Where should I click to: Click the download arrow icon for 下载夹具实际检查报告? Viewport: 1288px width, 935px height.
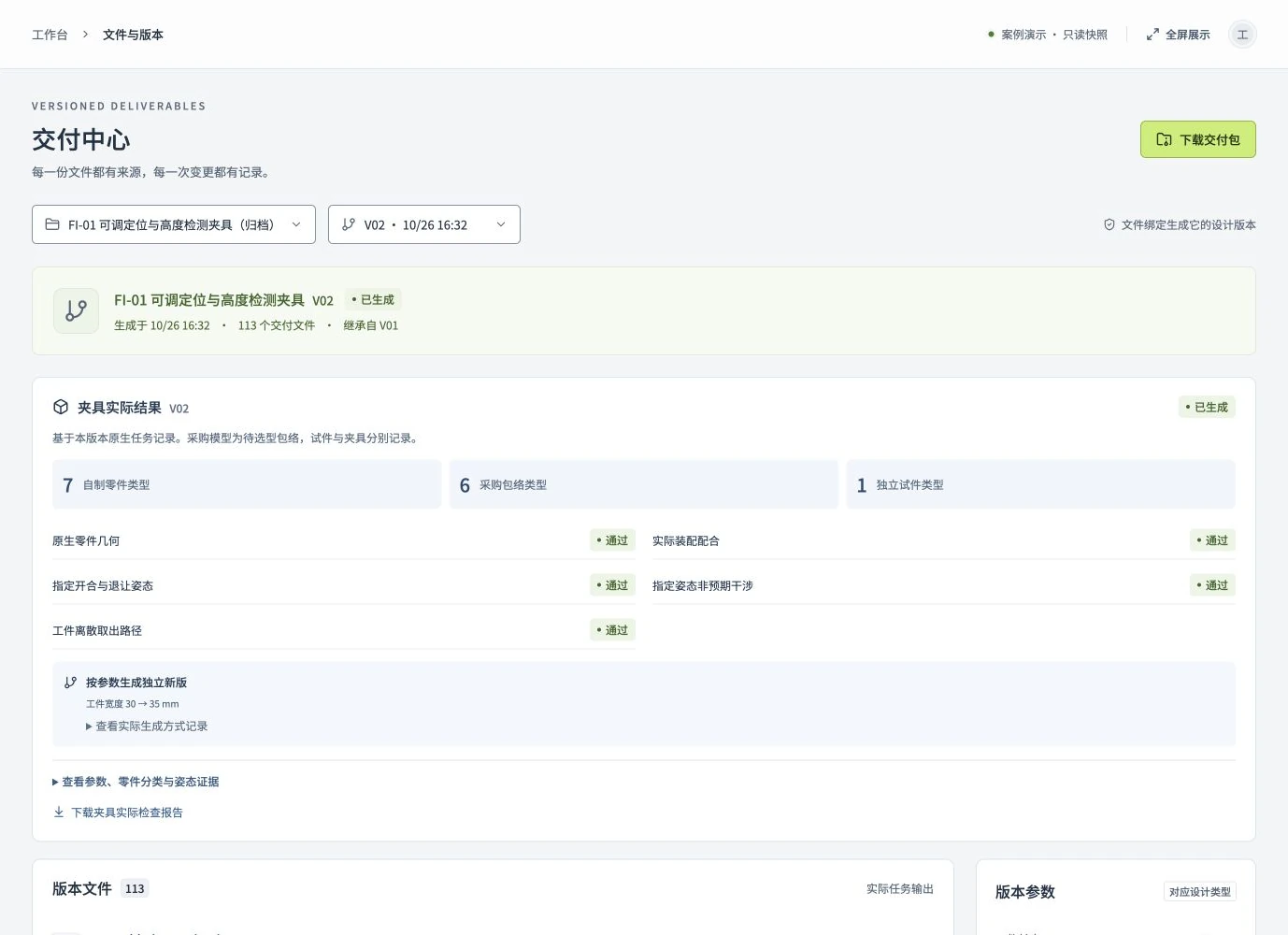[x=59, y=813]
